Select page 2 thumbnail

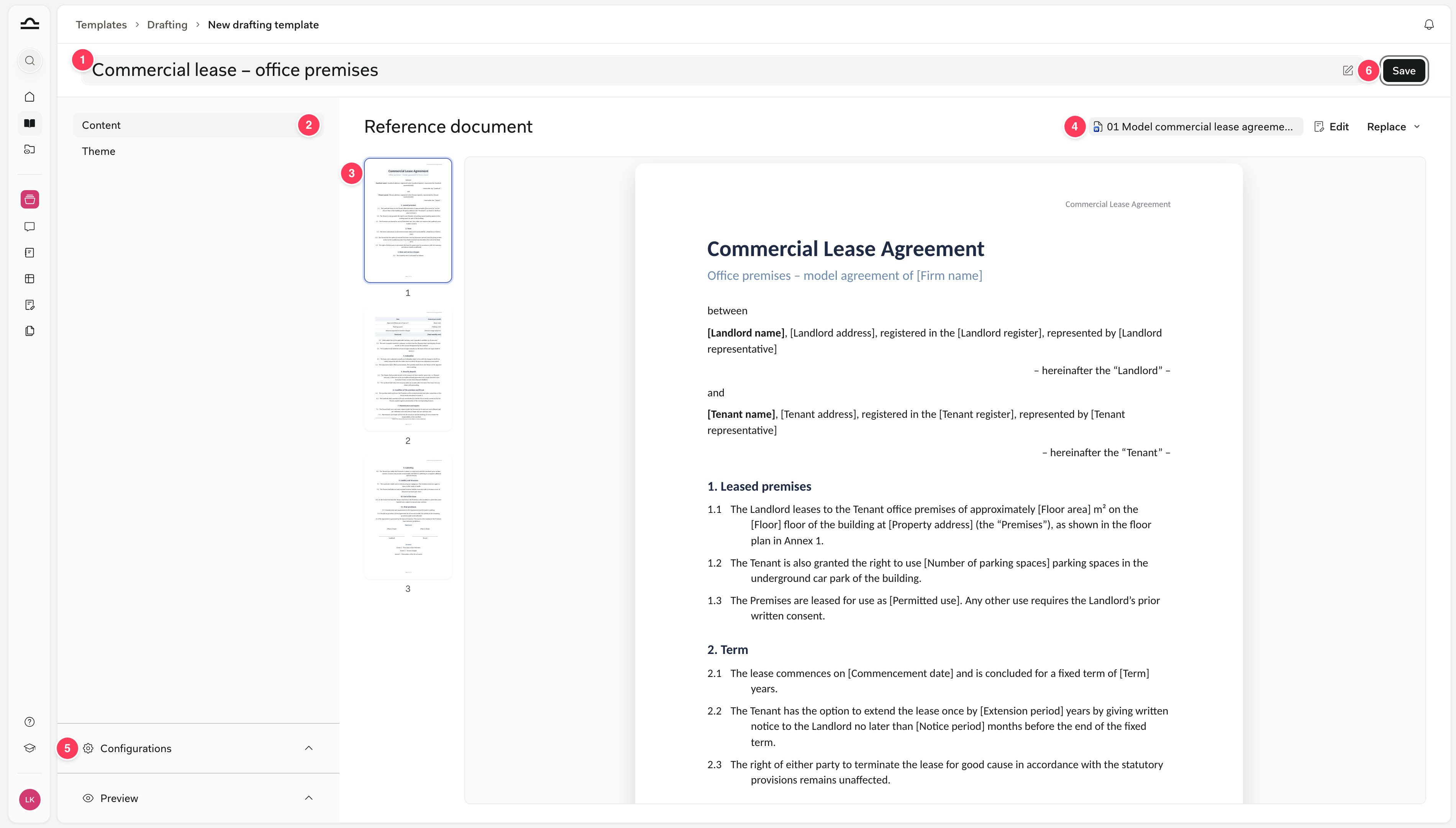coord(408,368)
